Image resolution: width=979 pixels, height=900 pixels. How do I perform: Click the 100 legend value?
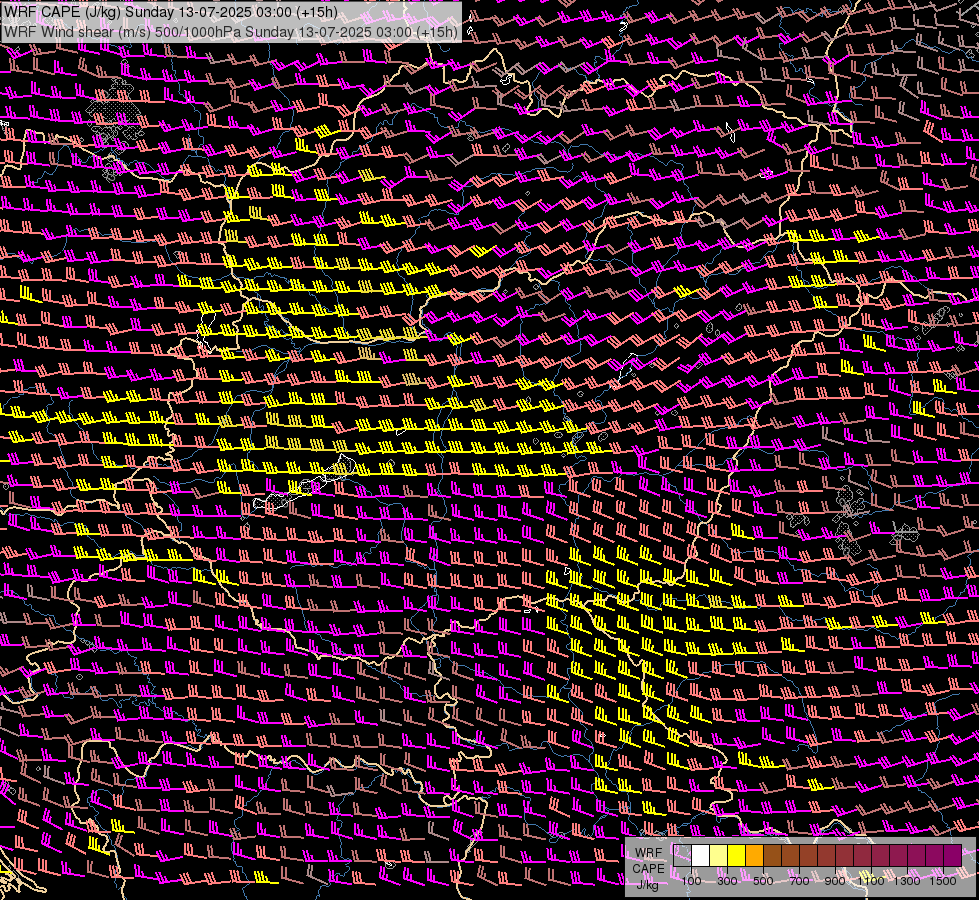point(691,881)
